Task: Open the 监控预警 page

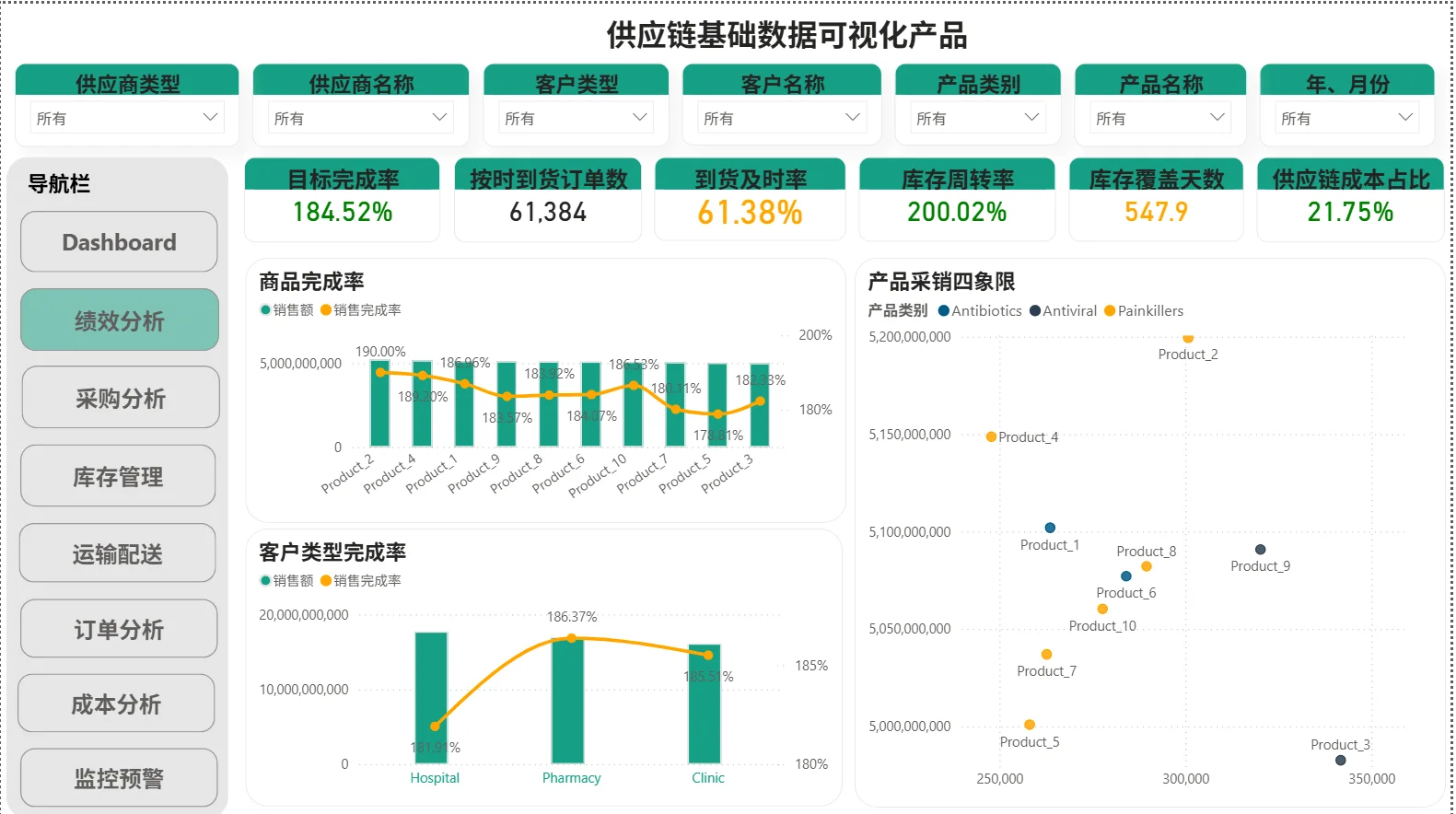Action: click(119, 778)
